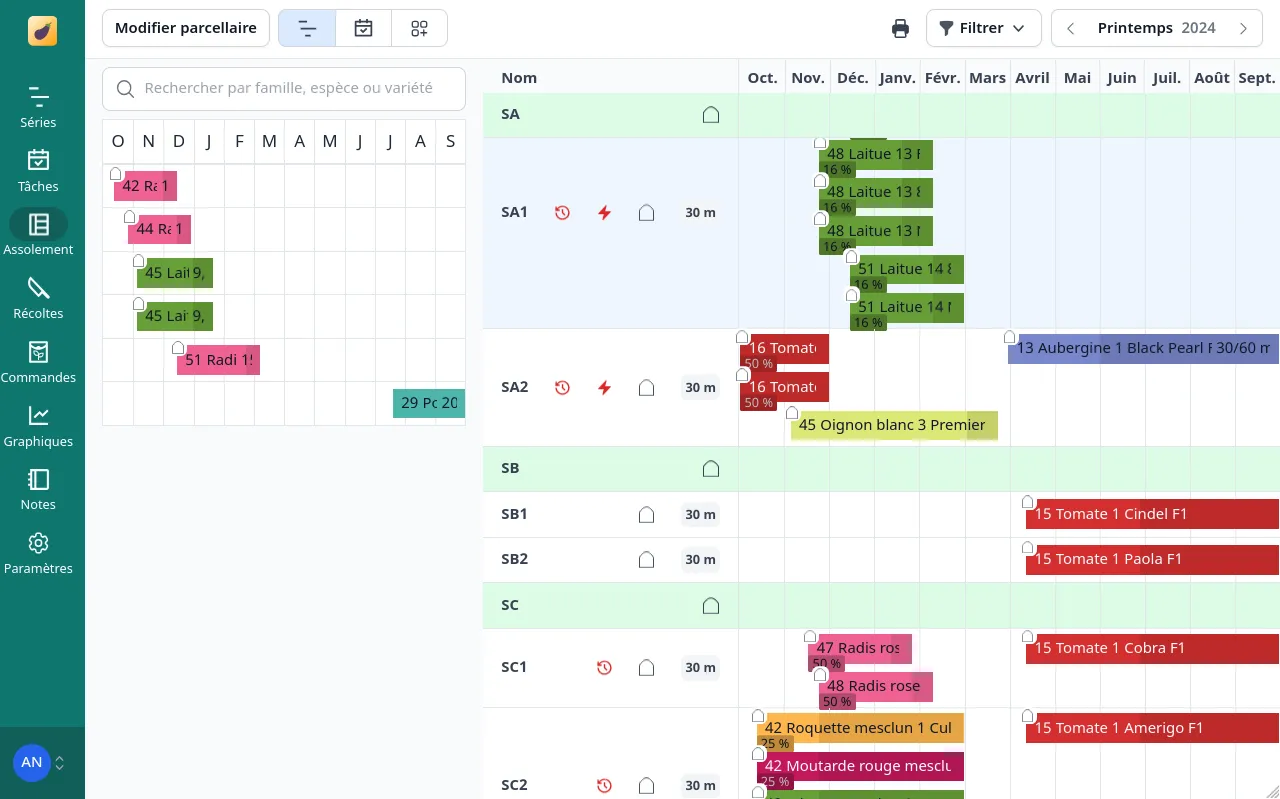
Task: Click the lightning bolt icon in row SA2
Action: point(604,388)
